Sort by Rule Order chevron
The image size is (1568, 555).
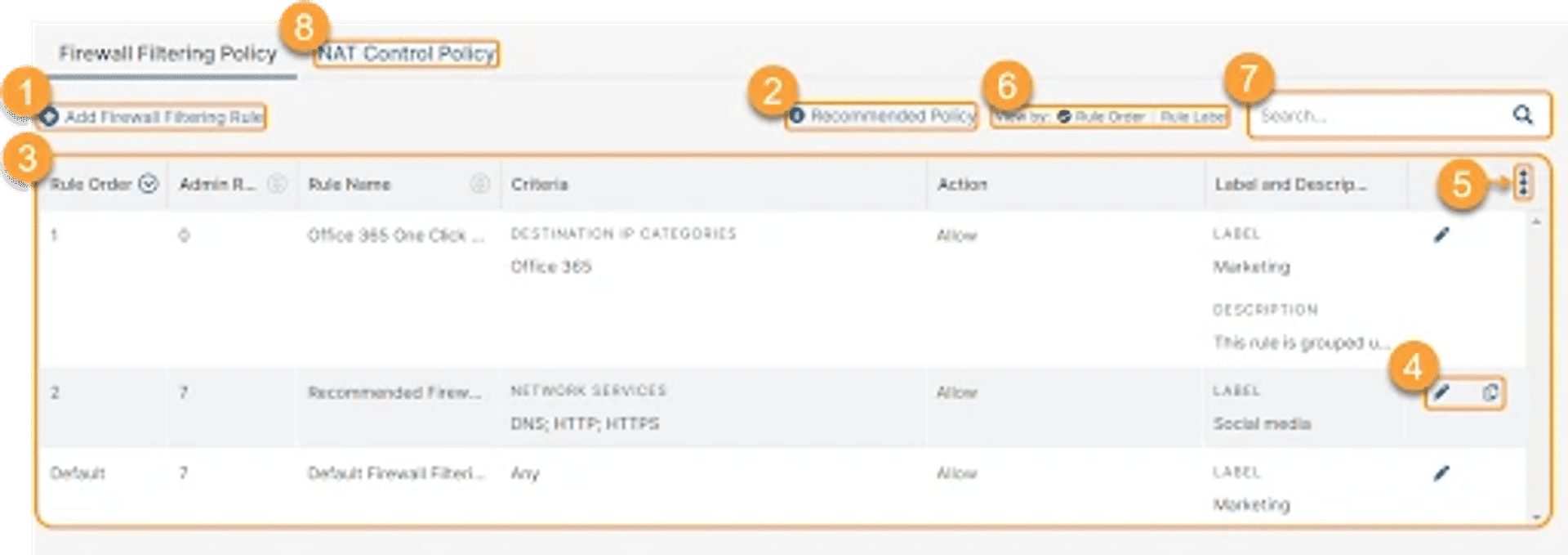pos(148,184)
